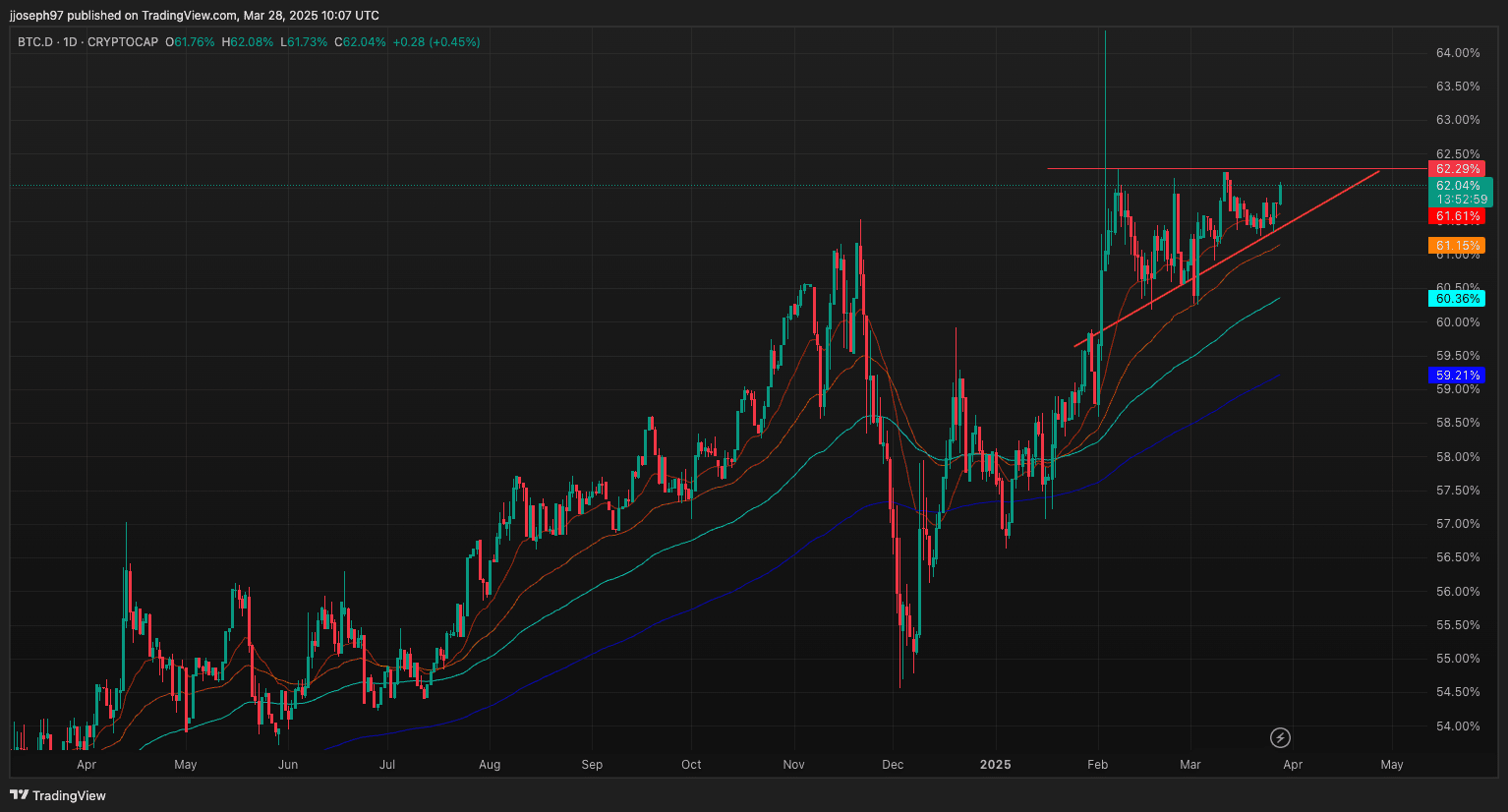The width and height of the screenshot is (1508, 812).
Task: Click the change value +0.28 (+0.45%) readout
Action: (436, 42)
